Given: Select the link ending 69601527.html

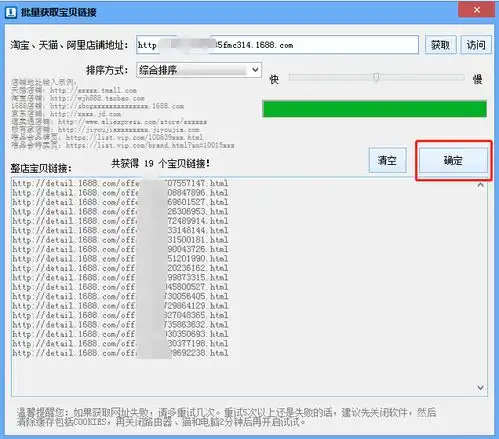Looking at the screenshot, I should pyautogui.click(x=120, y=202).
